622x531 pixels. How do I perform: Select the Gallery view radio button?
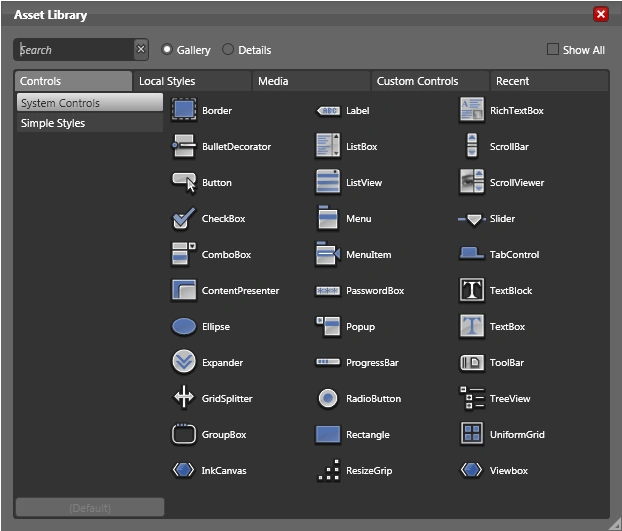[x=167, y=49]
